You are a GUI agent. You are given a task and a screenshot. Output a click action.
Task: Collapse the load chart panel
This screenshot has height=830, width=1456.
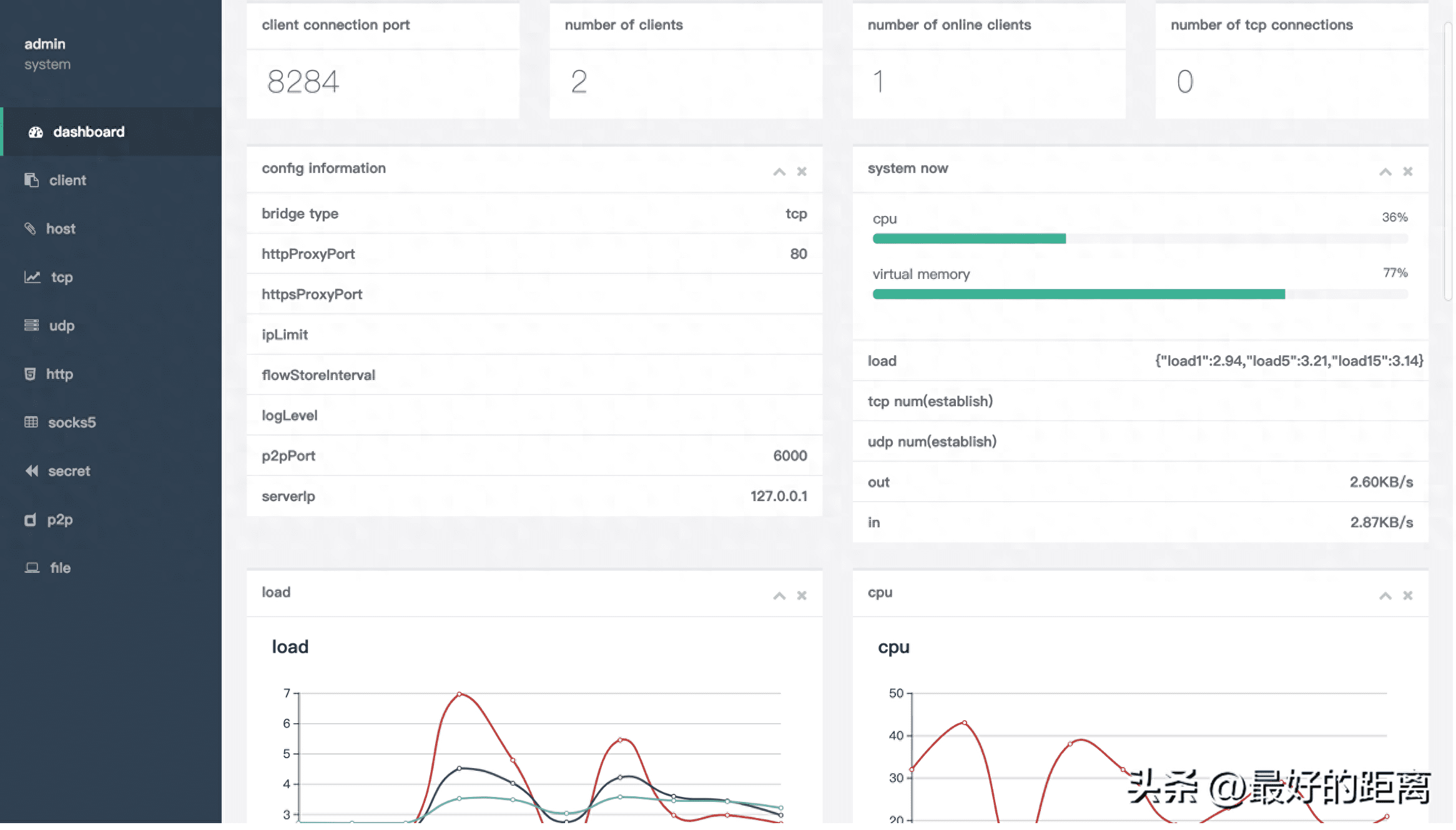779,596
